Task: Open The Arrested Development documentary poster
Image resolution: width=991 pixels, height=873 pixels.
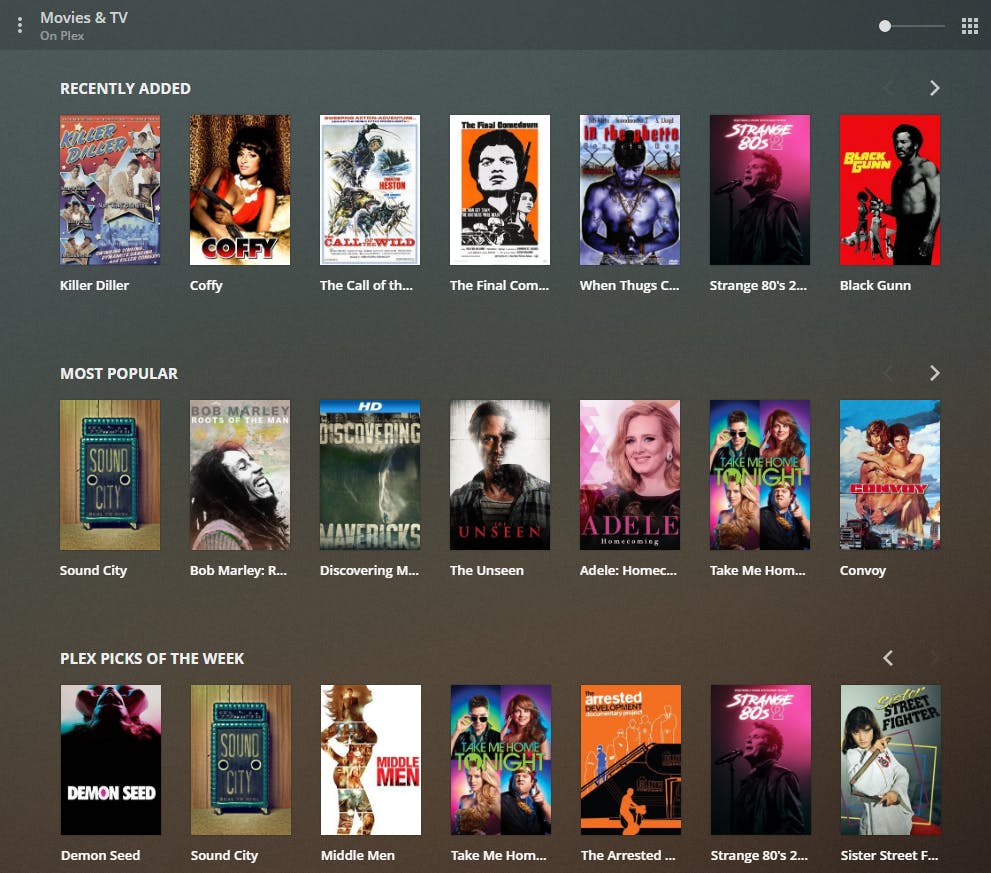Action: (x=631, y=760)
